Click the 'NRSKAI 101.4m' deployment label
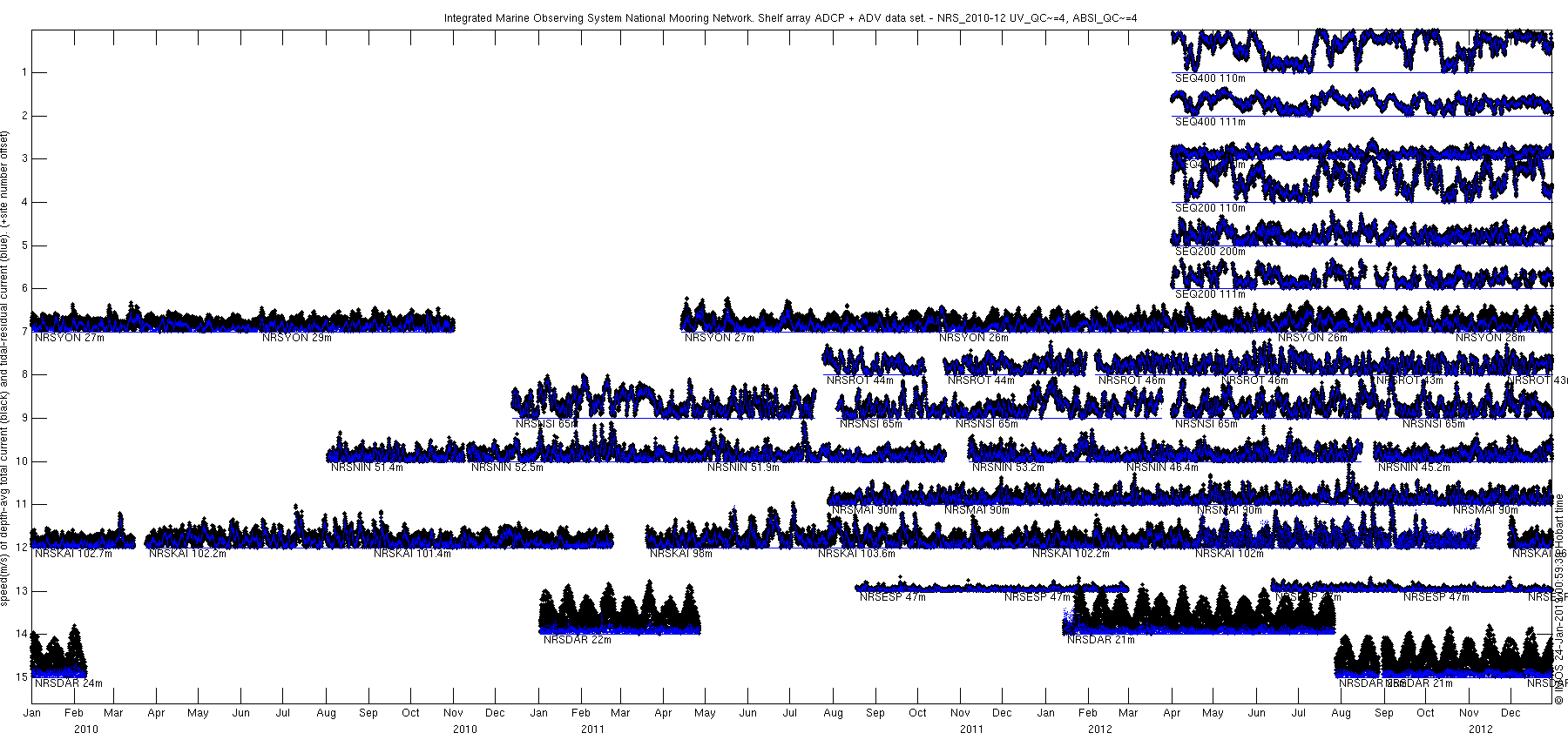This screenshot has height=740, width=1568. point(413,554)
